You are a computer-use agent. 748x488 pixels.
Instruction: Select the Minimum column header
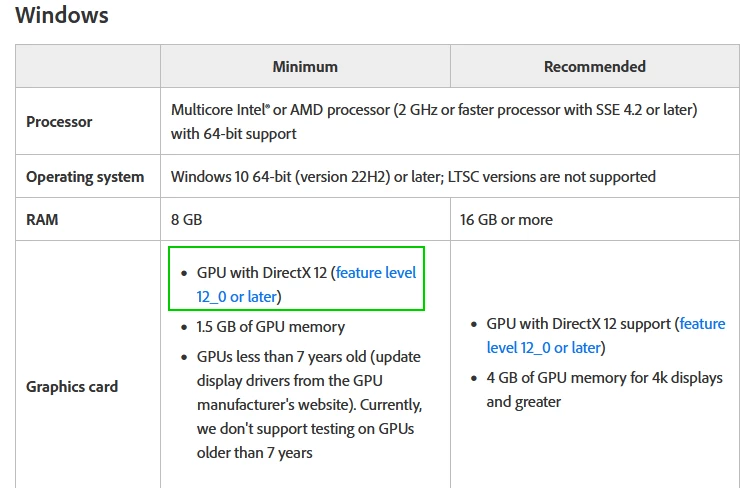click(x=305, y=67)
